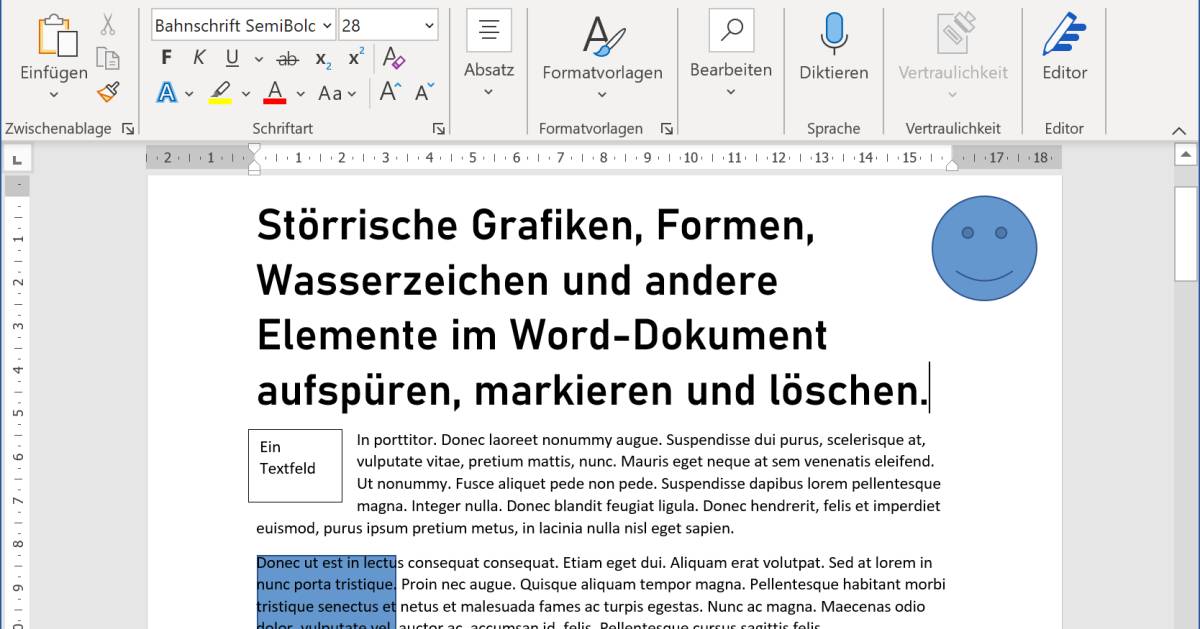Click the vertical scrollbar thumb
This screenshot has width=1200, height=629.
coord(1186,236)
